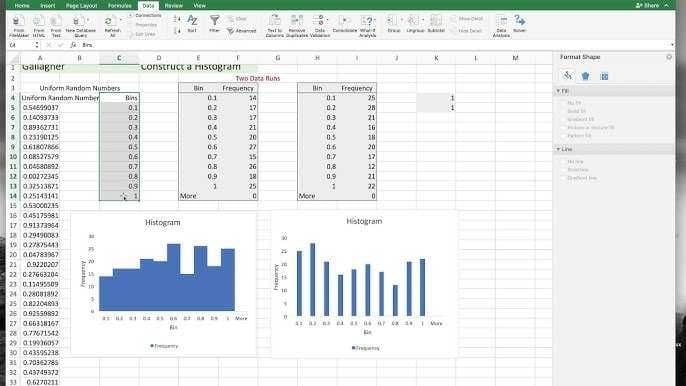Open the Review ribbon tab

coord(174,6)
